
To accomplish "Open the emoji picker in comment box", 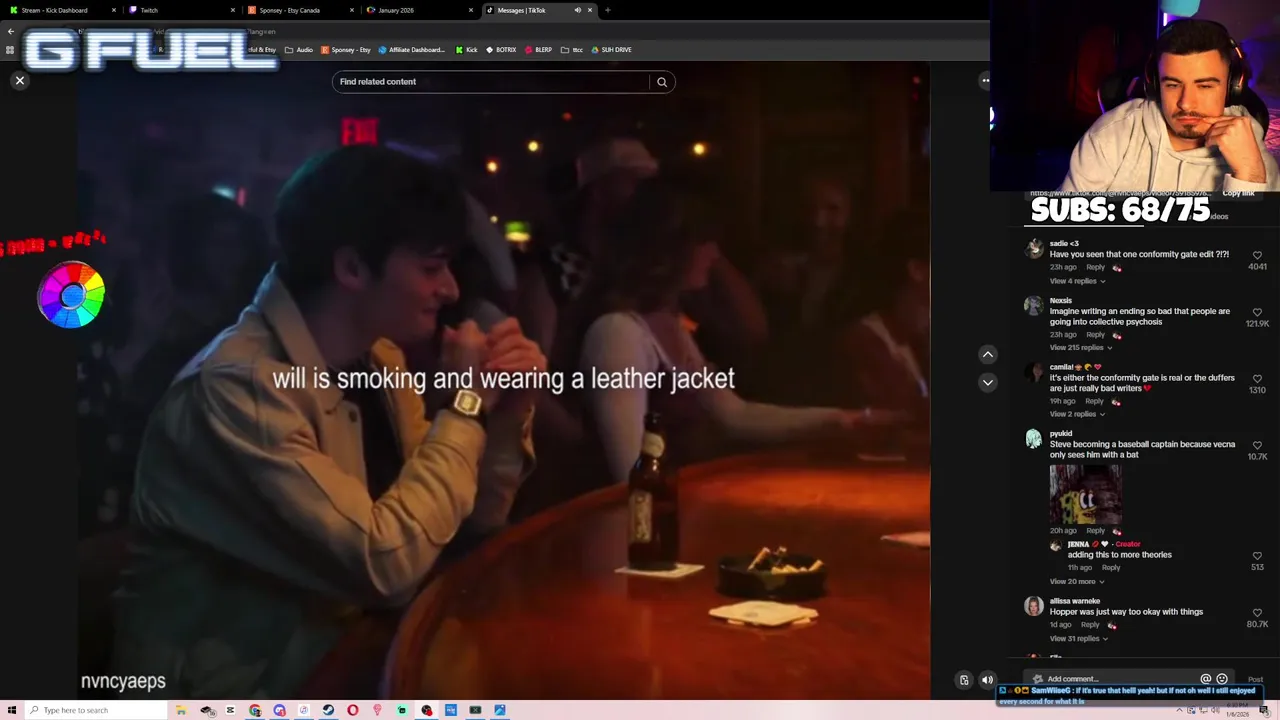I will [x=1221, y=679].
